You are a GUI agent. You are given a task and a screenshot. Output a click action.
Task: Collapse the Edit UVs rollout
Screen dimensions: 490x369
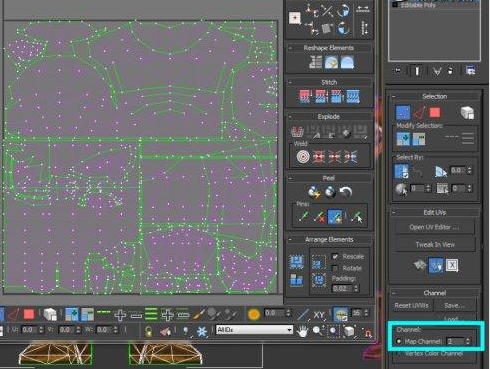click(394, 213)
